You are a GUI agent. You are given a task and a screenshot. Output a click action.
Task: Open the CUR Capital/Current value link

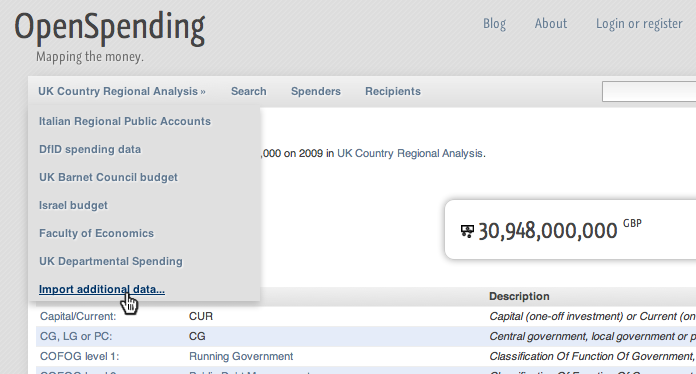[x=201, y=316]
